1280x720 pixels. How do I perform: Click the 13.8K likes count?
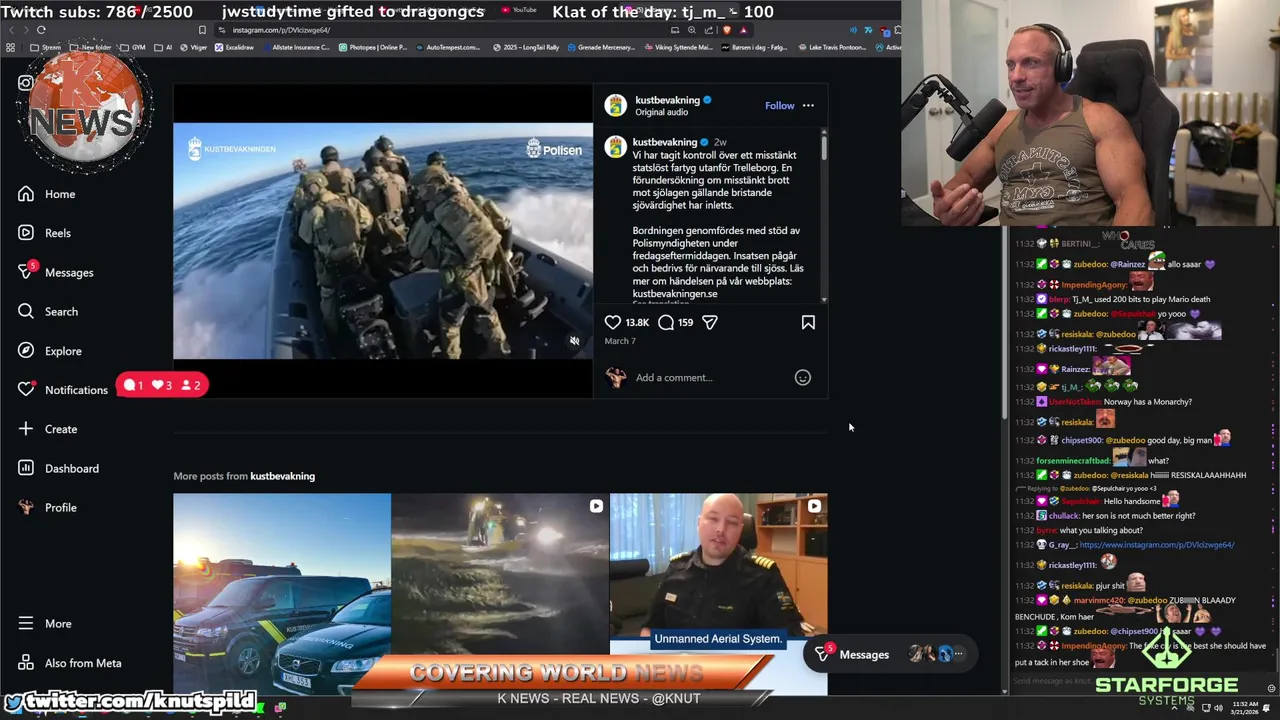point(637,322)
